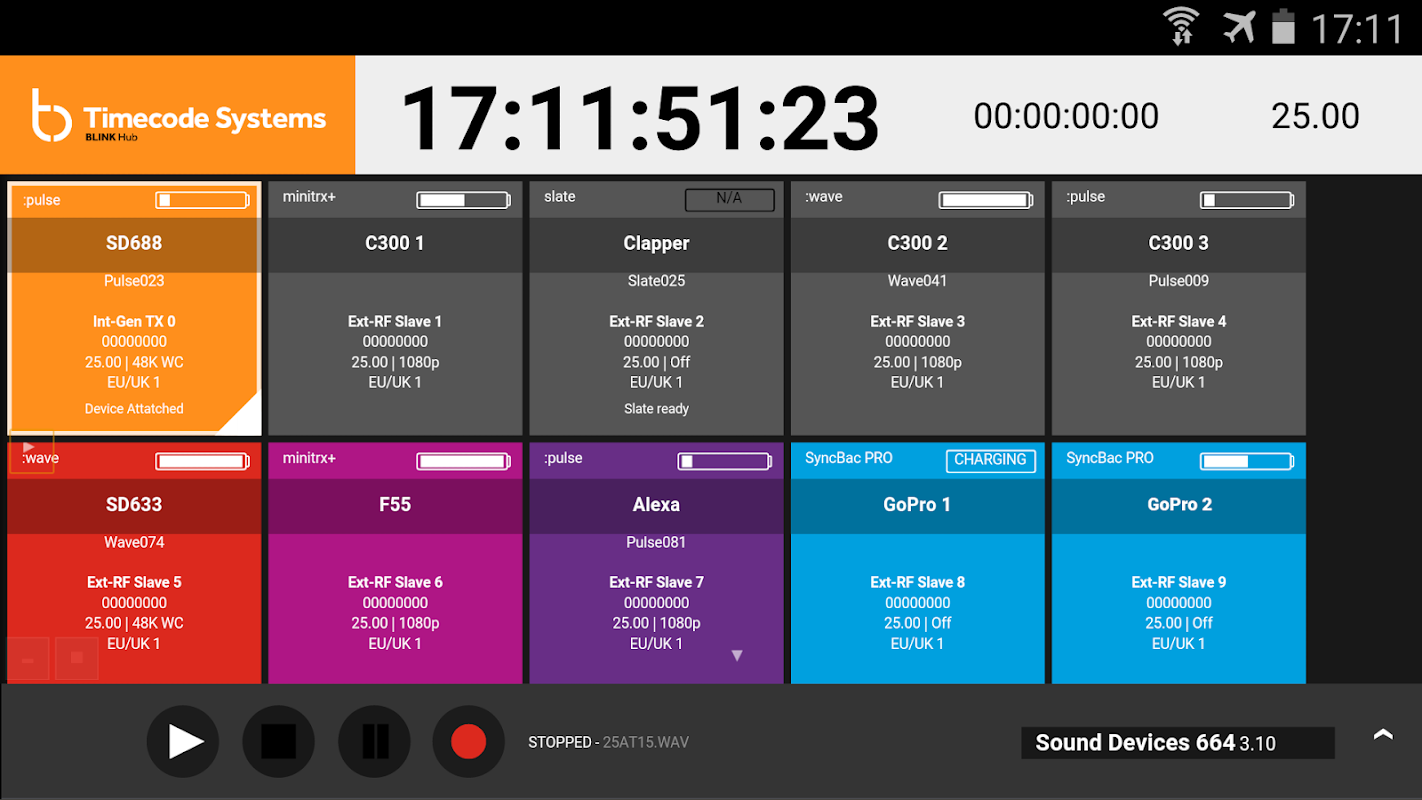This screenshot has height=800, width=1422.
Task: Select the C300 3 device name
Action: [1178, 243]
